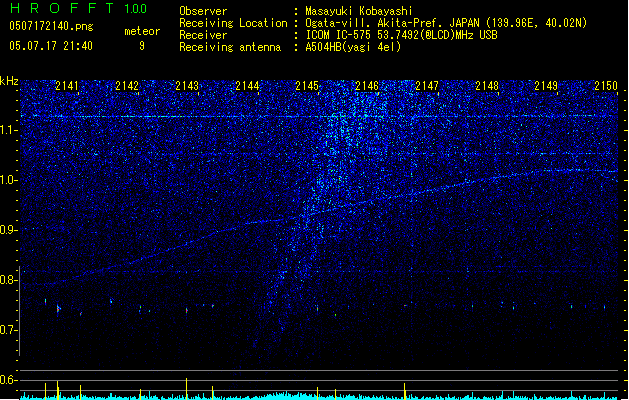Click the 1.1 frequency axis label
The width and height of the screenshot is (629, 400).
(9, 130)
